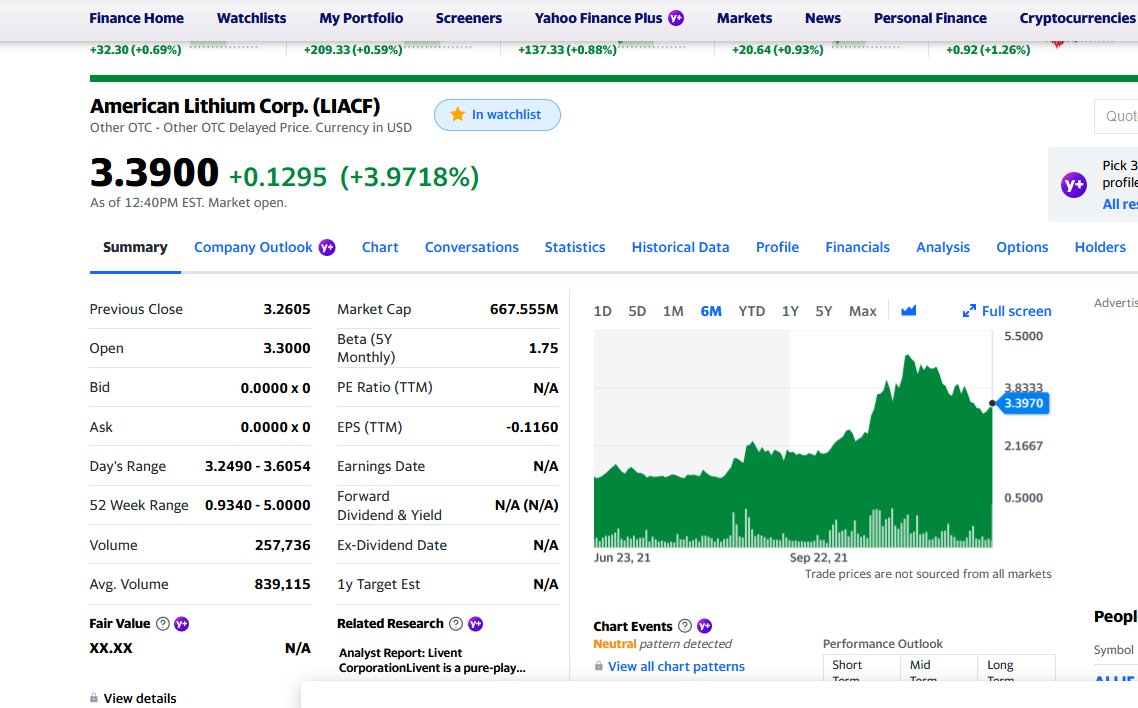The image size is (1138, 708).
Task: Open the Related Research help question mark
Action: [x=456, y=624]
